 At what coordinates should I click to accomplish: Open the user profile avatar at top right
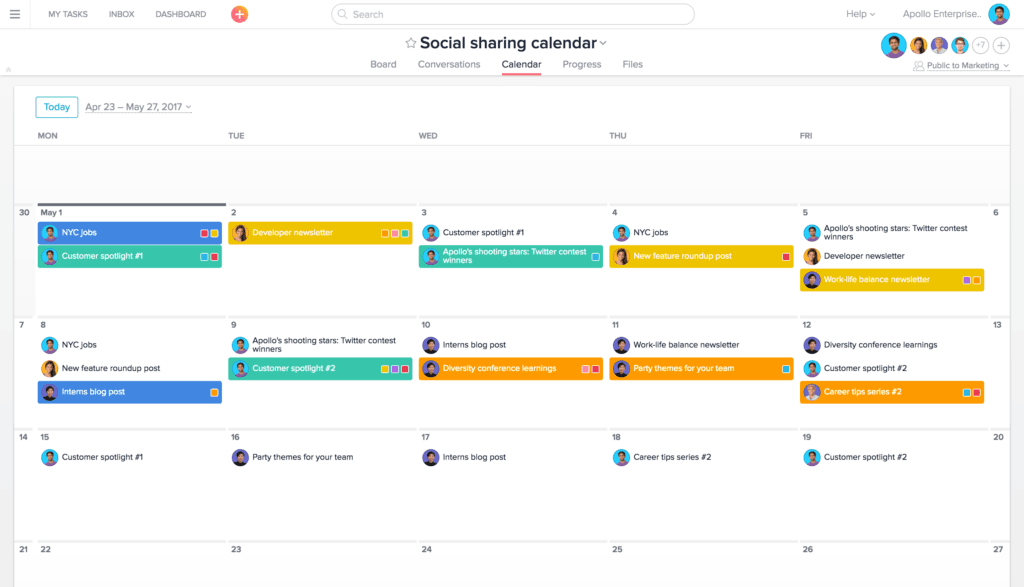click(x=999, y=14)
